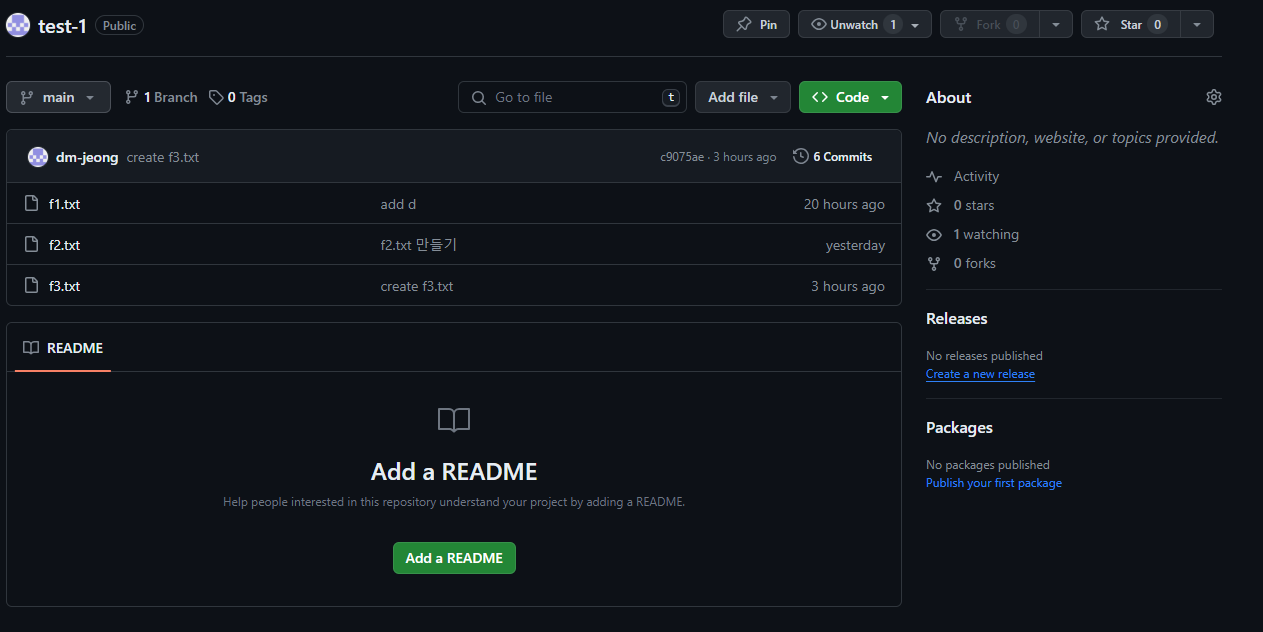View the 1 Branch link

[x=161, y=97]
